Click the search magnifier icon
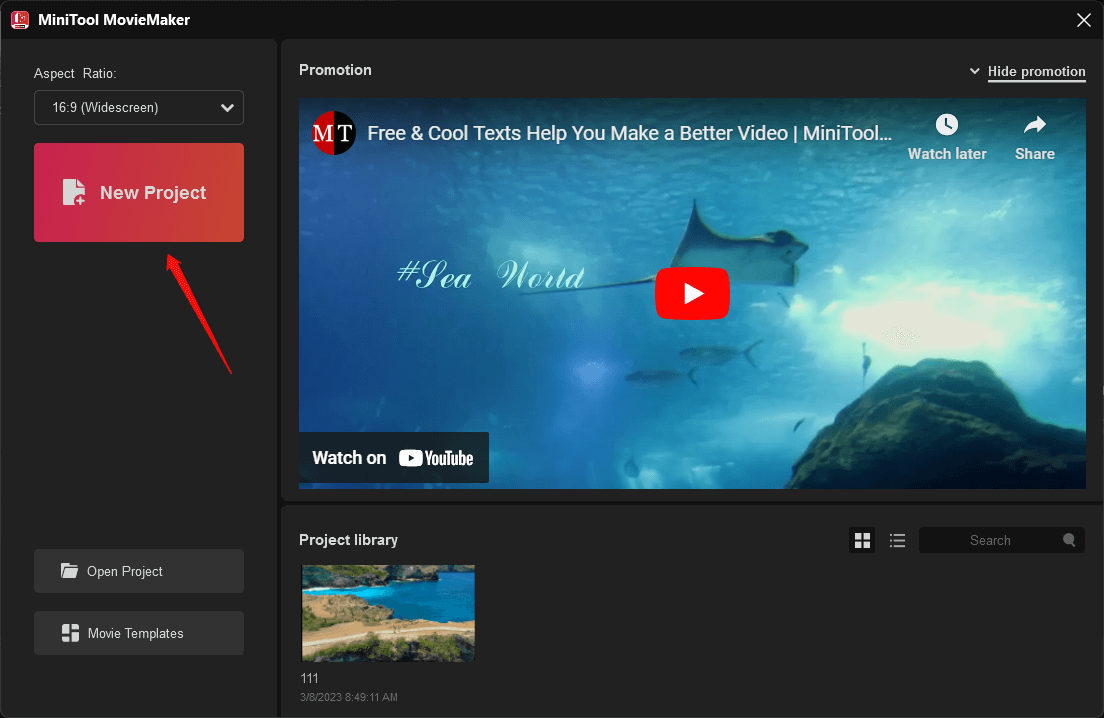The image size is (1104, 718). (x=1069, y=540)
